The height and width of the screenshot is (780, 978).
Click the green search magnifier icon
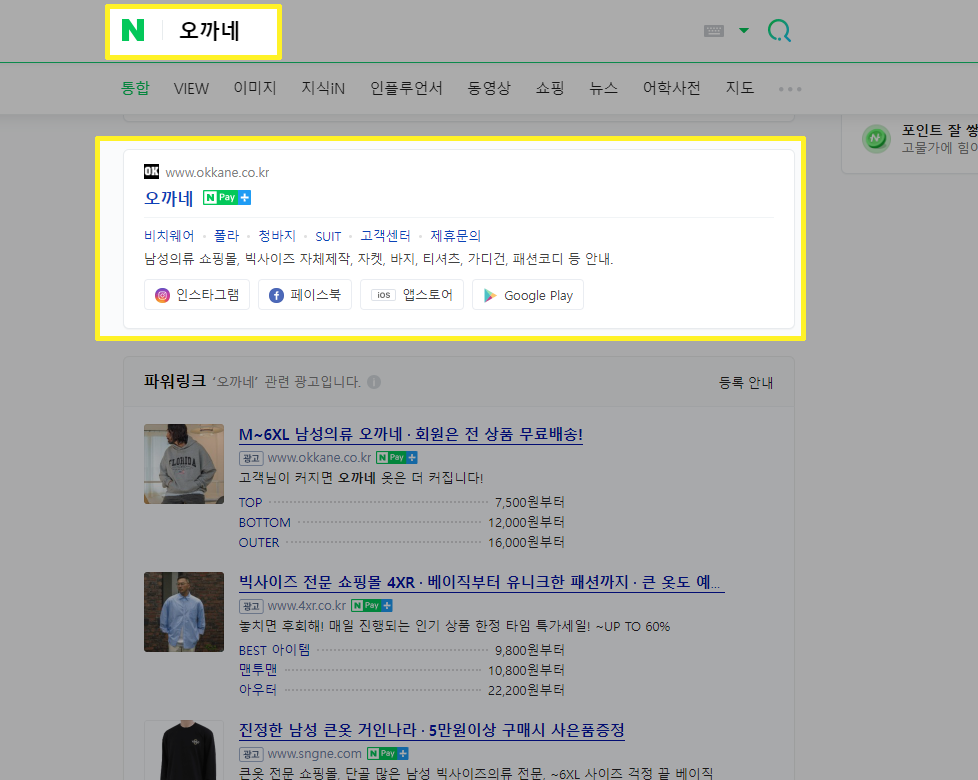[779, 30]
